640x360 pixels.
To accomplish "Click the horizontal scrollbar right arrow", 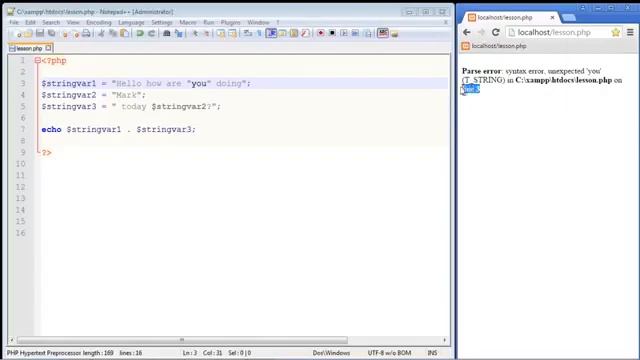I will click(x=444, y=340).
